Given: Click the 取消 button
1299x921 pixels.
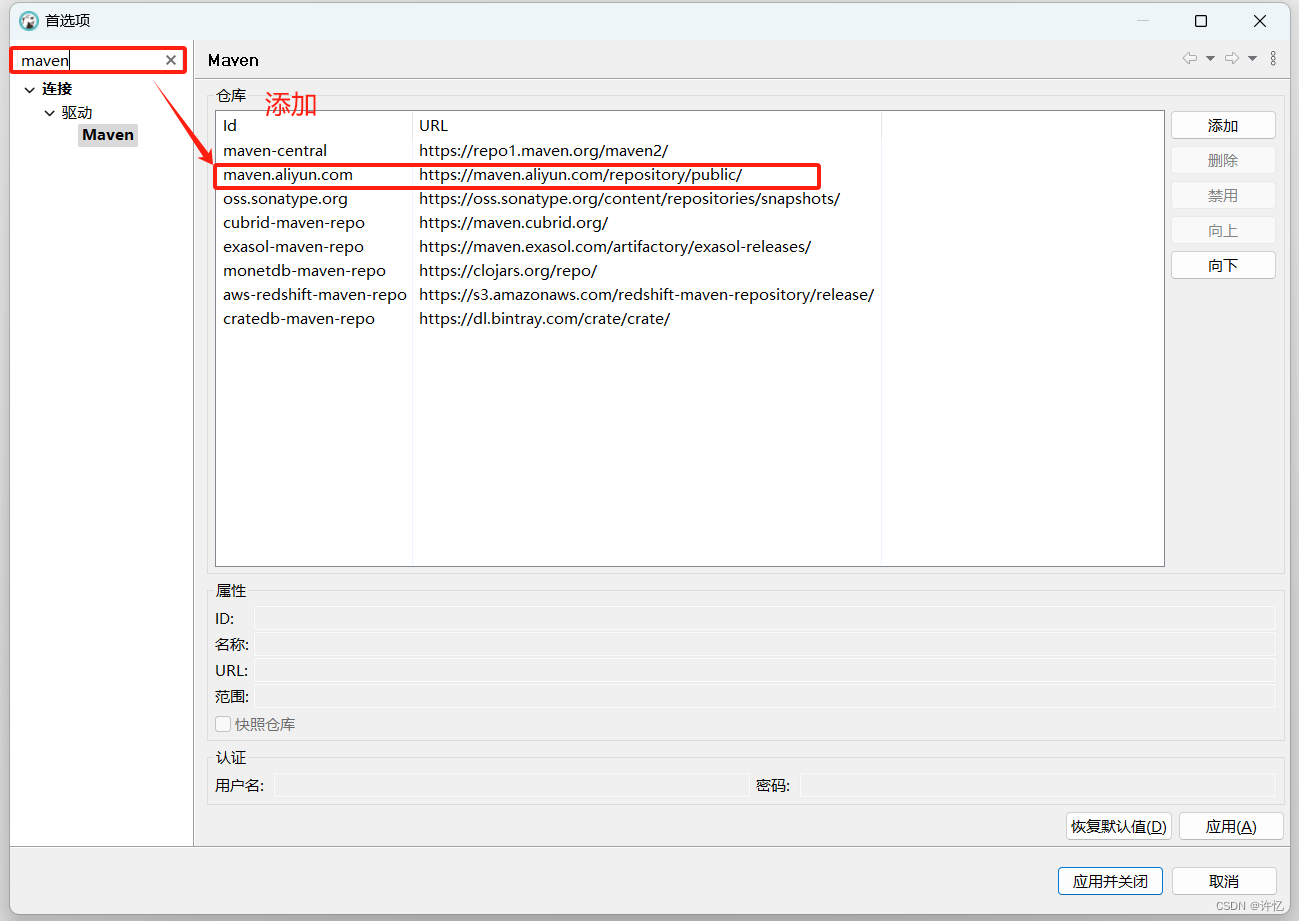Looking at the screenshot, I should click(1224, 881).
